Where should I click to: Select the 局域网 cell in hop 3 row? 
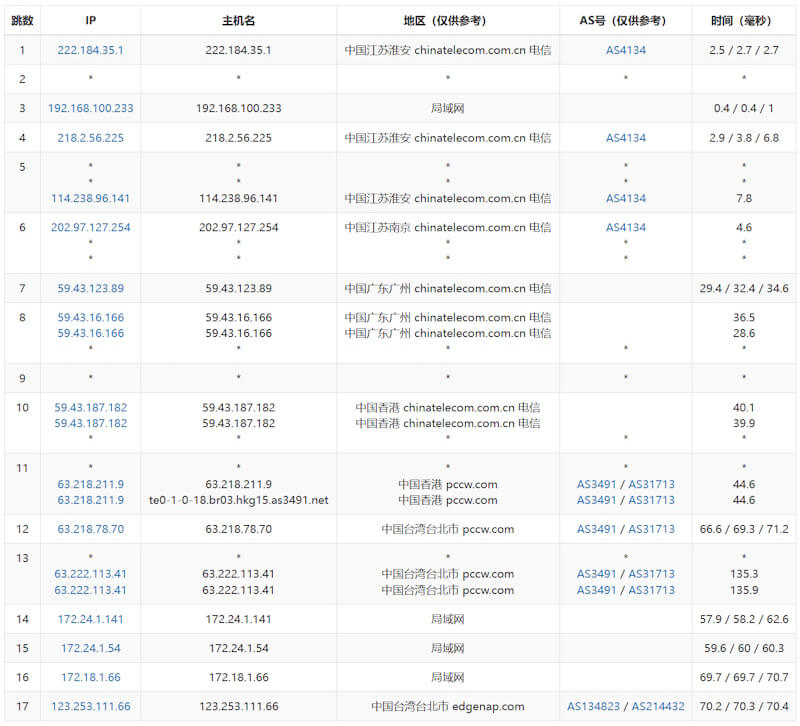pyautogui.click(x=447, y=108)
